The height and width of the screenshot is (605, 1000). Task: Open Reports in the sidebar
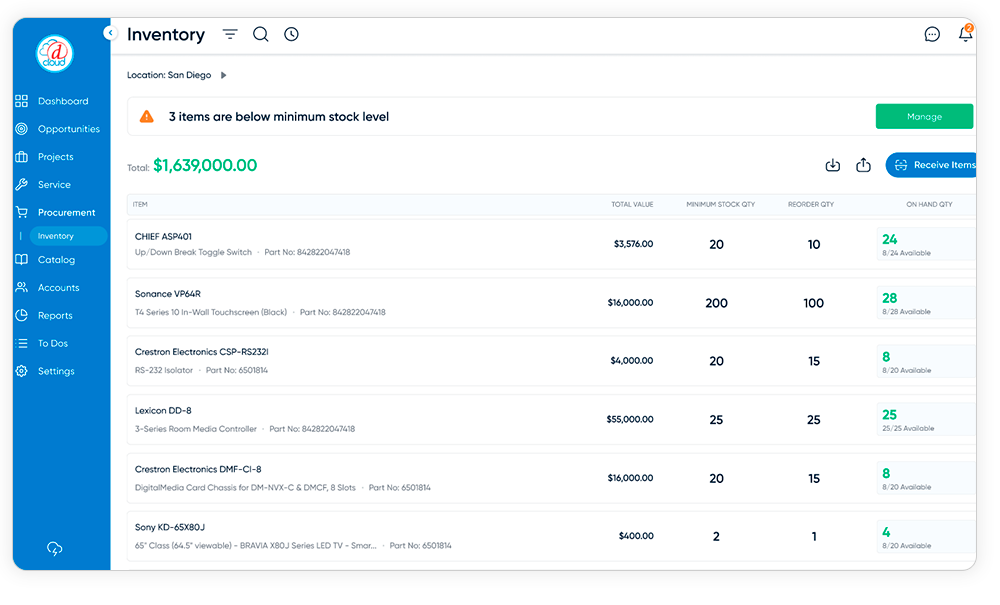[55, 316]
